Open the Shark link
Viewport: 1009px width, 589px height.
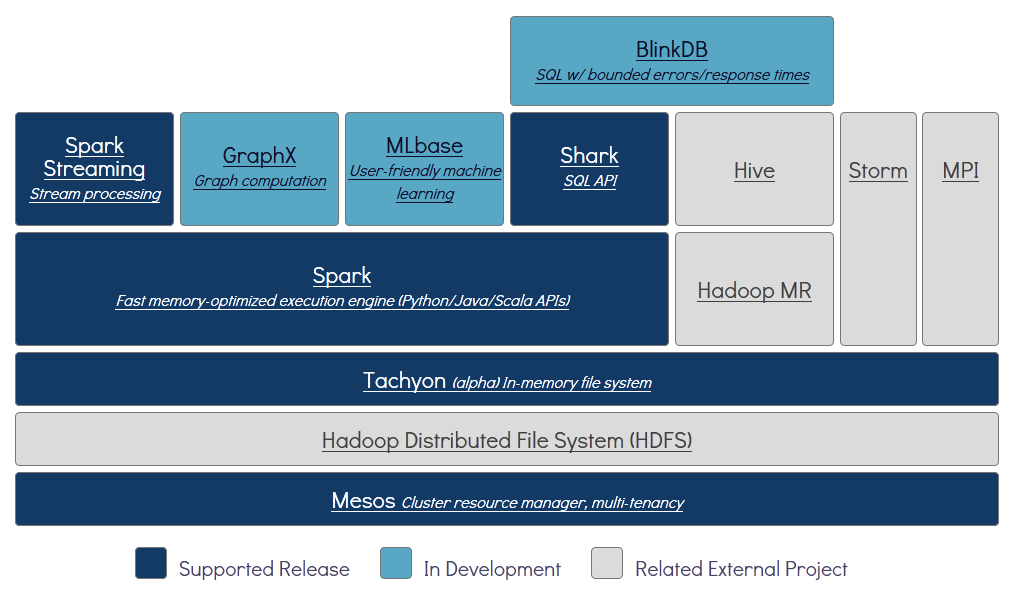[589, 156]
